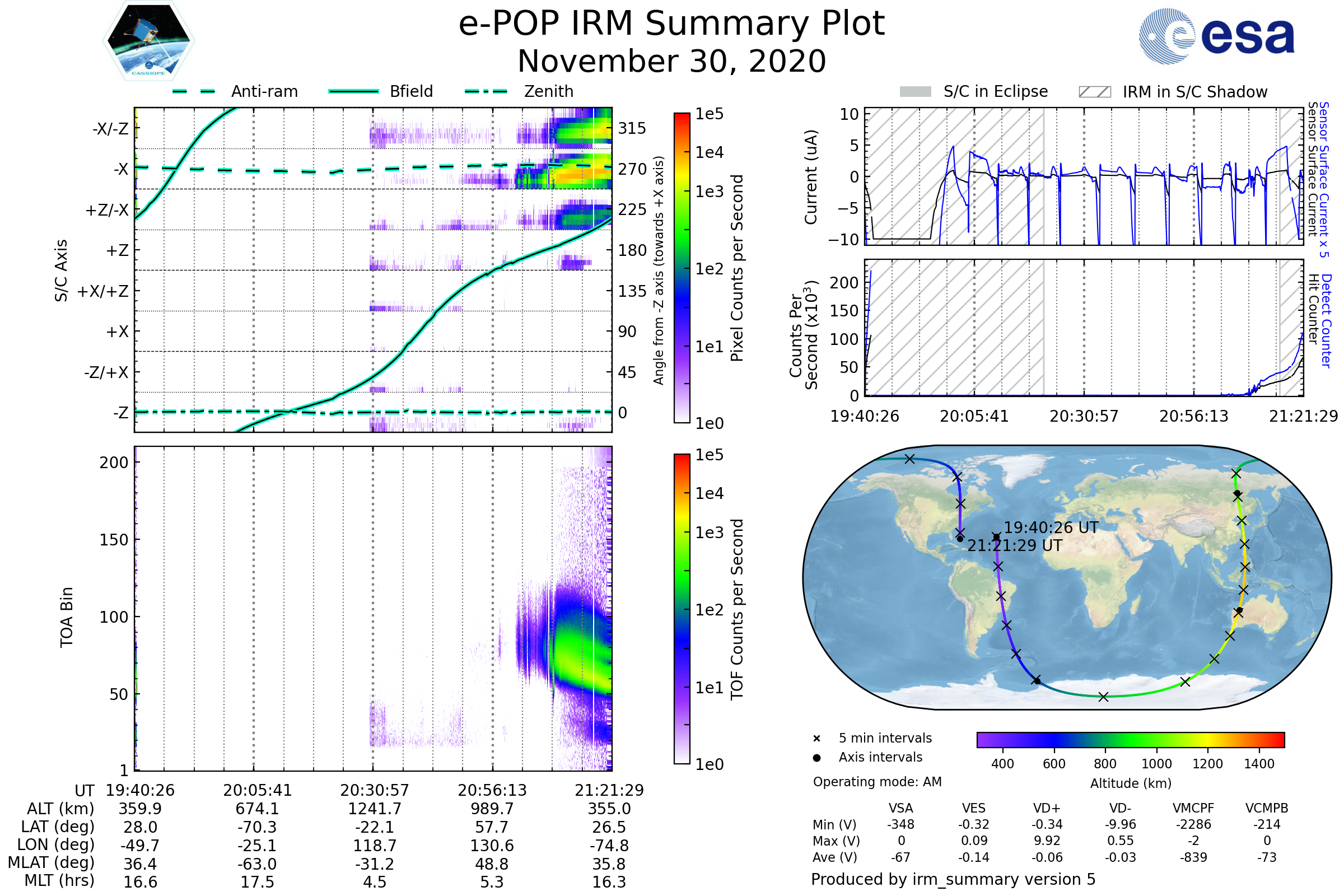Click the Zenith dash-dot legend line
This screenshot has width=1344, height=896.
486,91
